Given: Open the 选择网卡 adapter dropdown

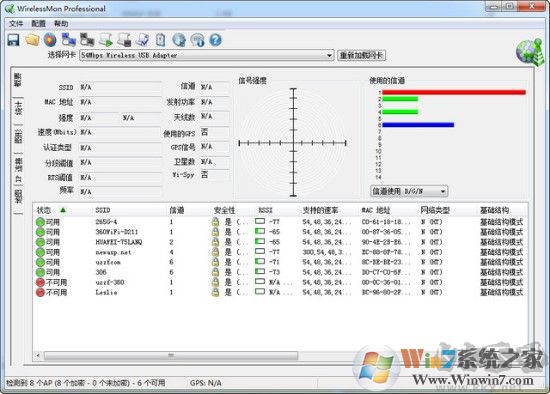Looking at the screenshot, I should [207, 55].
